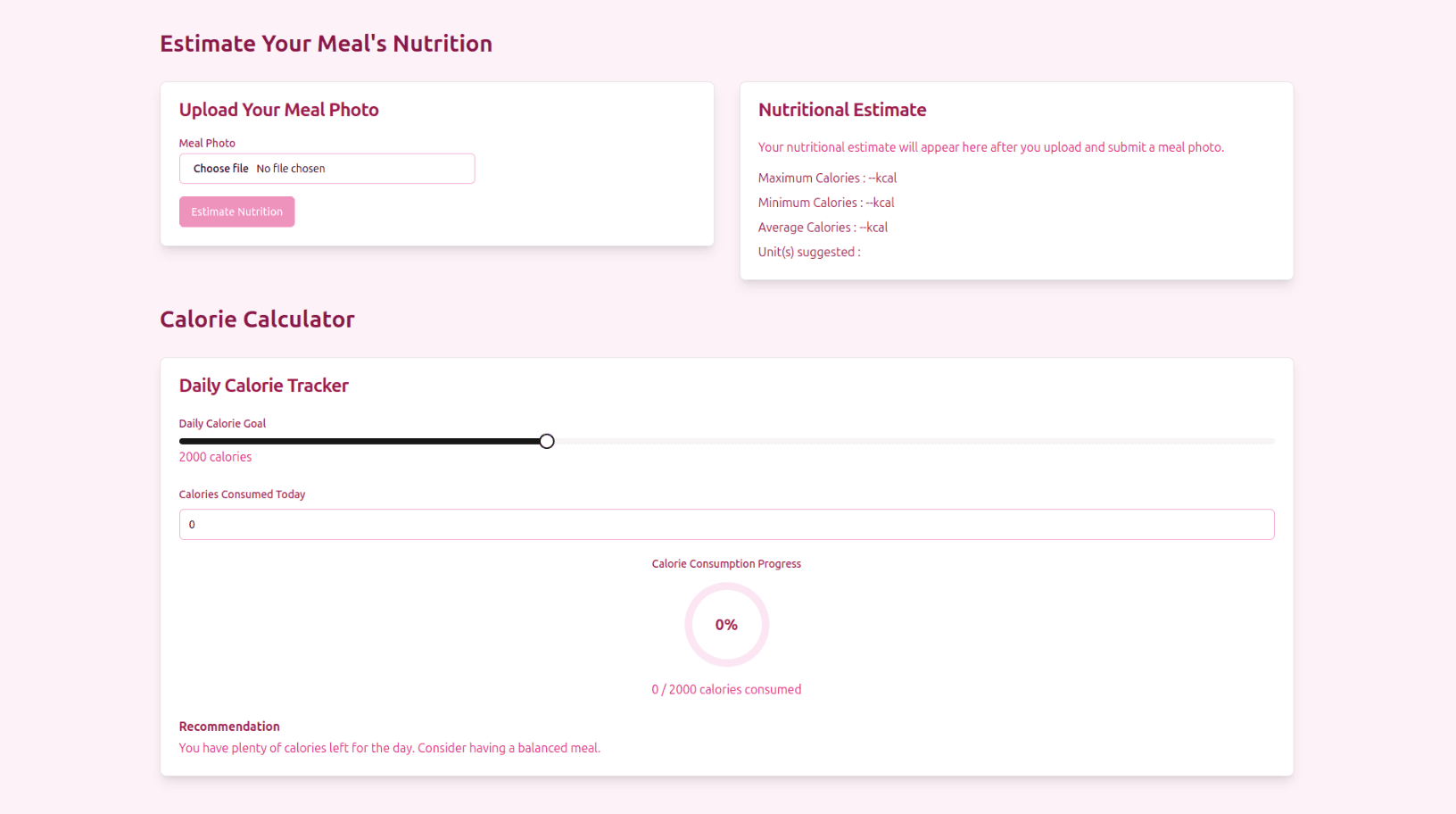The height and width of the screenshot is (814, 1456).
Task: Click the "0 / 2000 calories consumed" text
Action: coord(726,690)
